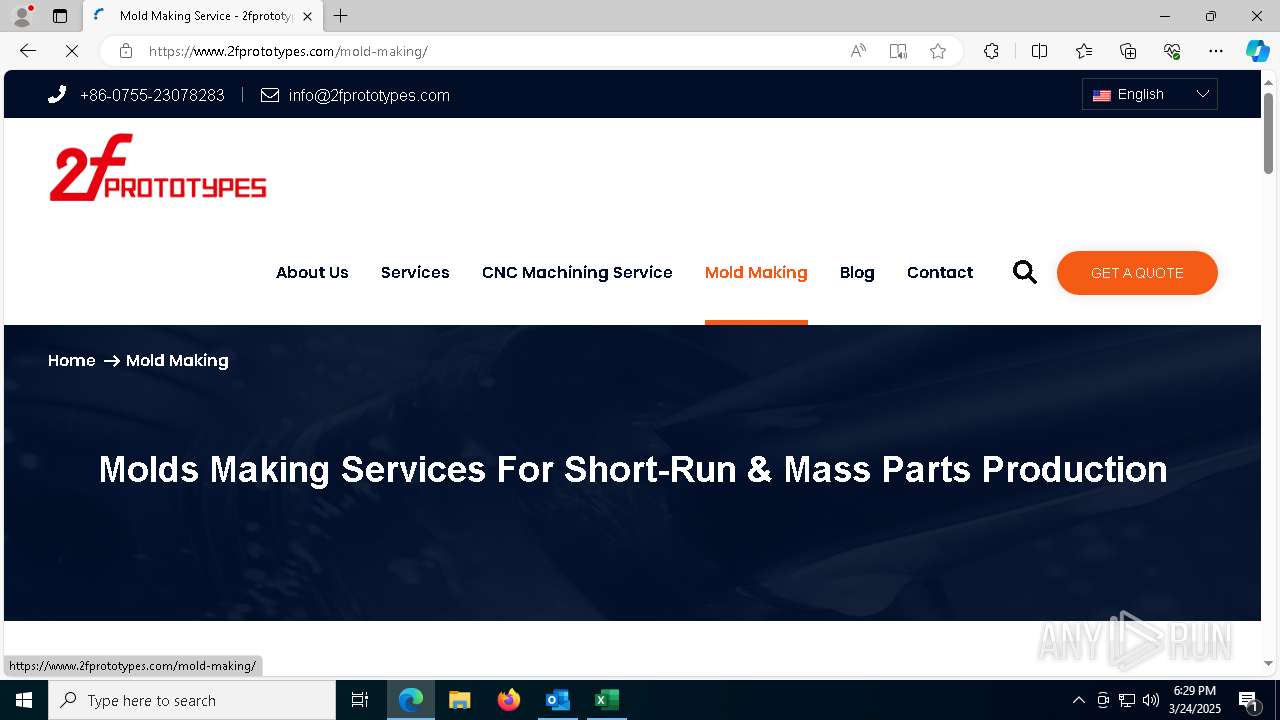This screenshot has height=720, width=1280.
Task: Open Collections icon
Action: click(1128, 51)
